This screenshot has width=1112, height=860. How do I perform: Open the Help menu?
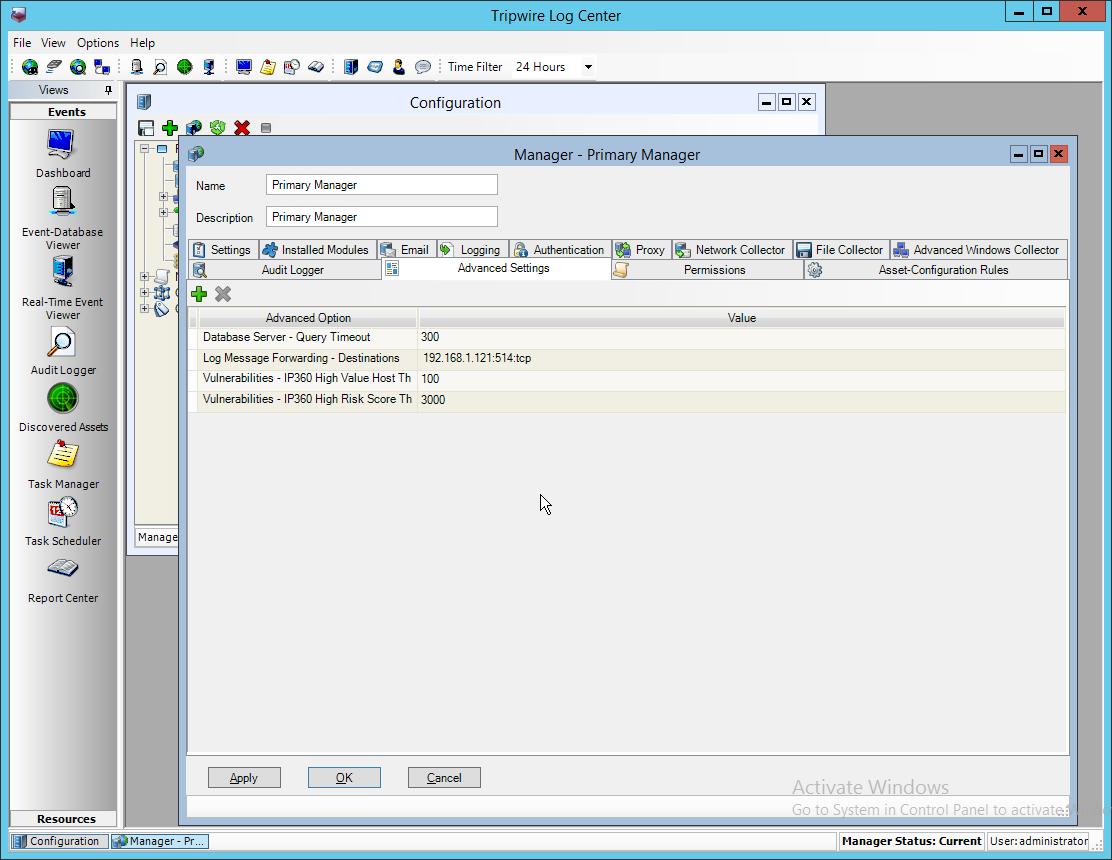click(x=143, y=43)
